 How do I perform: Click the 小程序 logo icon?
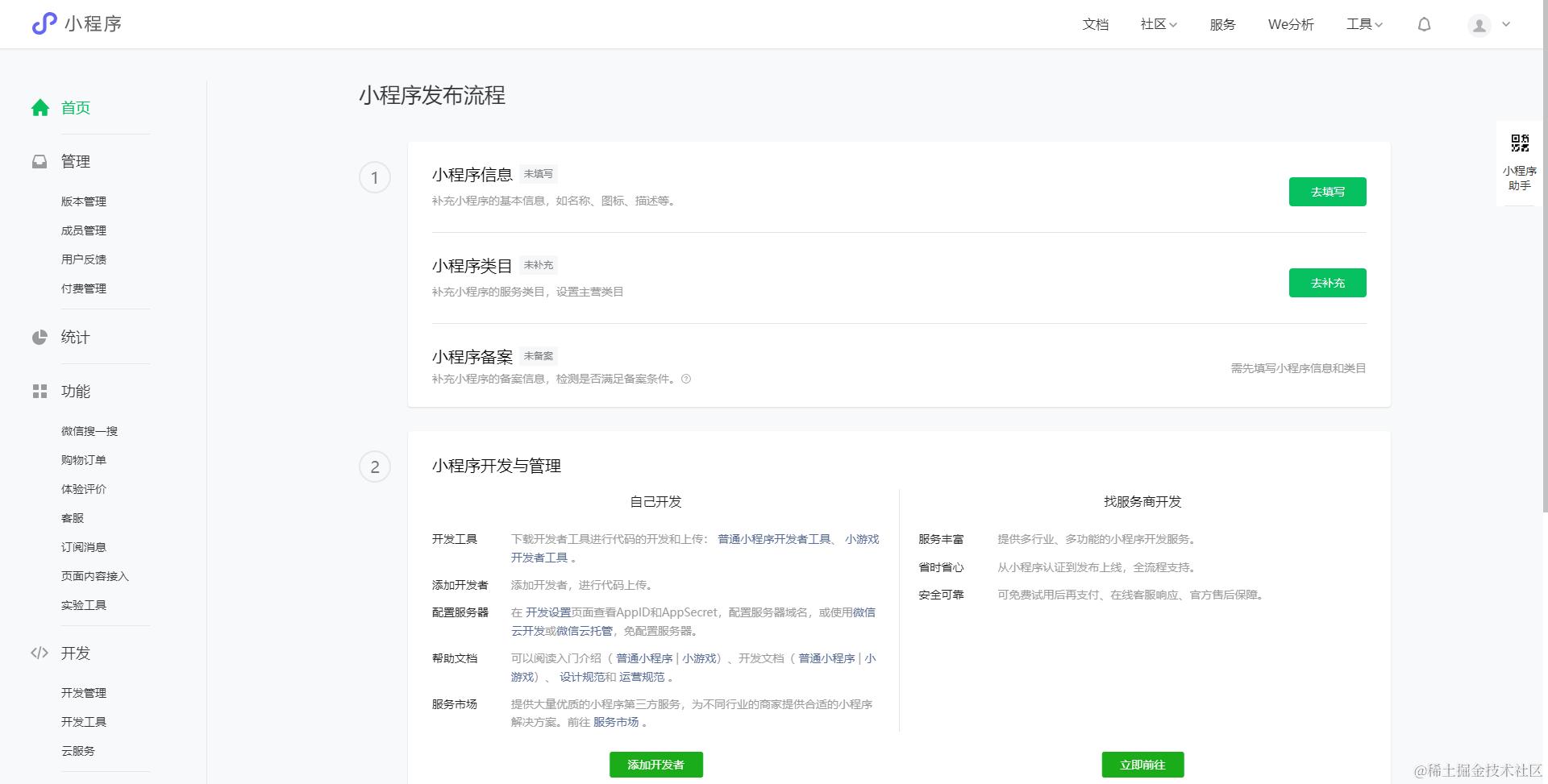coord(44,24)
